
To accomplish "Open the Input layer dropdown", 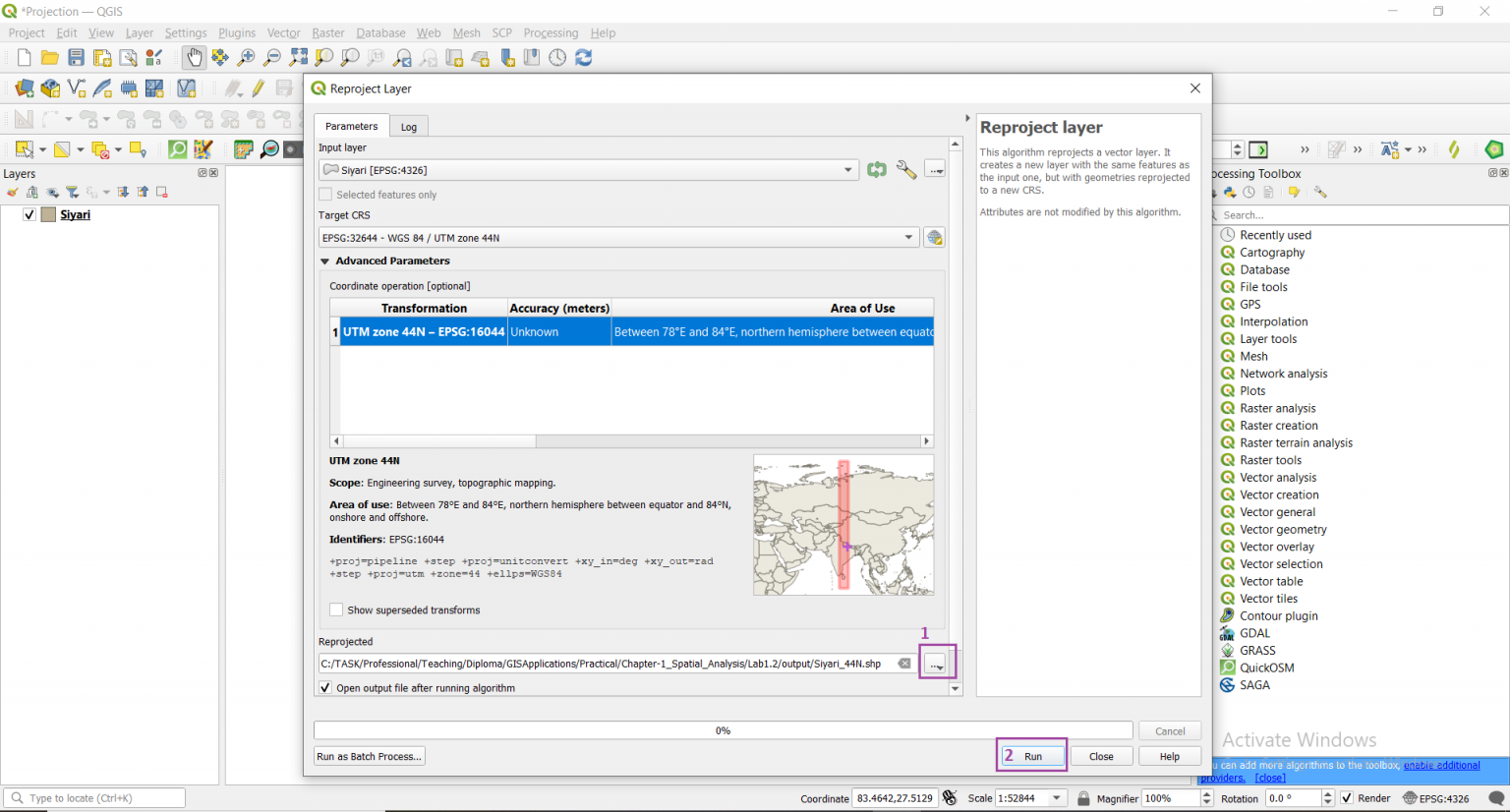I will 847,169.
